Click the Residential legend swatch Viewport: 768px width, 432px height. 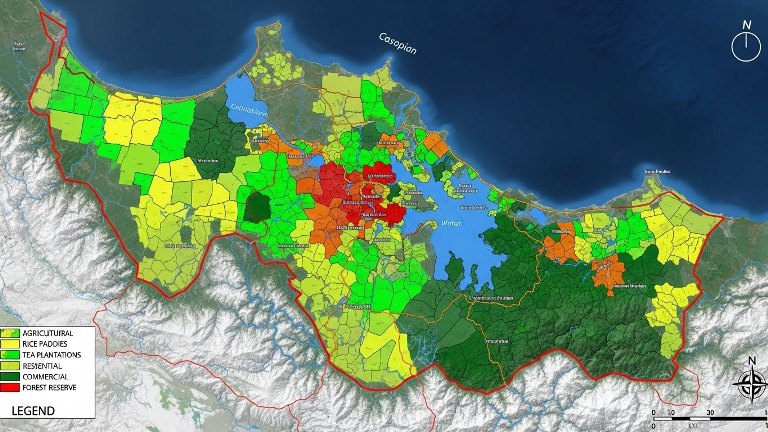pyautogui.click(x=11, y=367)
